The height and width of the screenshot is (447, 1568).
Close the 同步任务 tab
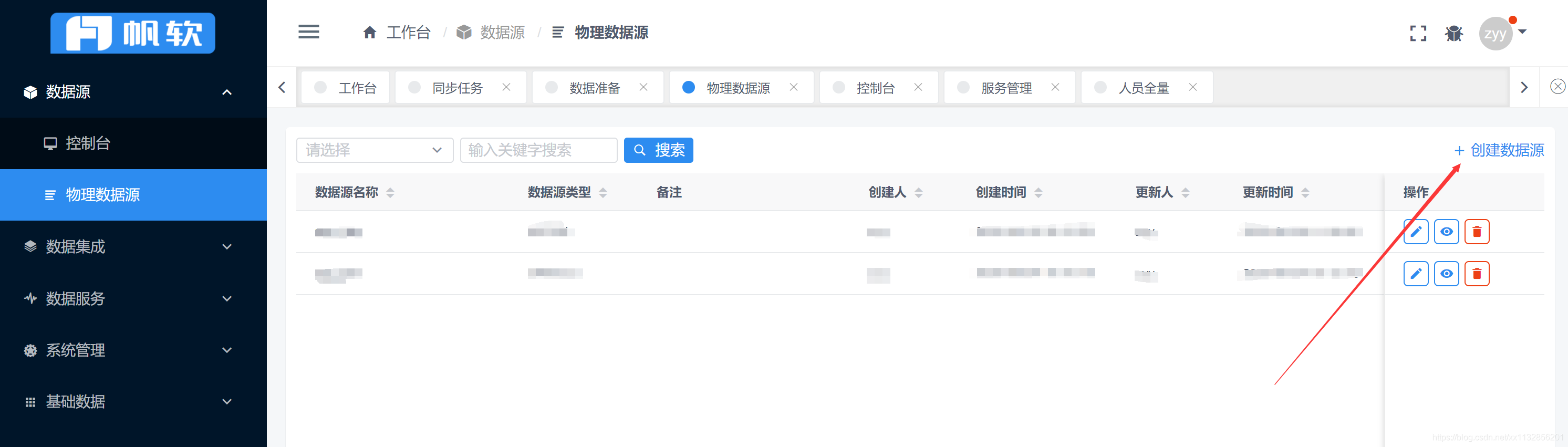506,87
